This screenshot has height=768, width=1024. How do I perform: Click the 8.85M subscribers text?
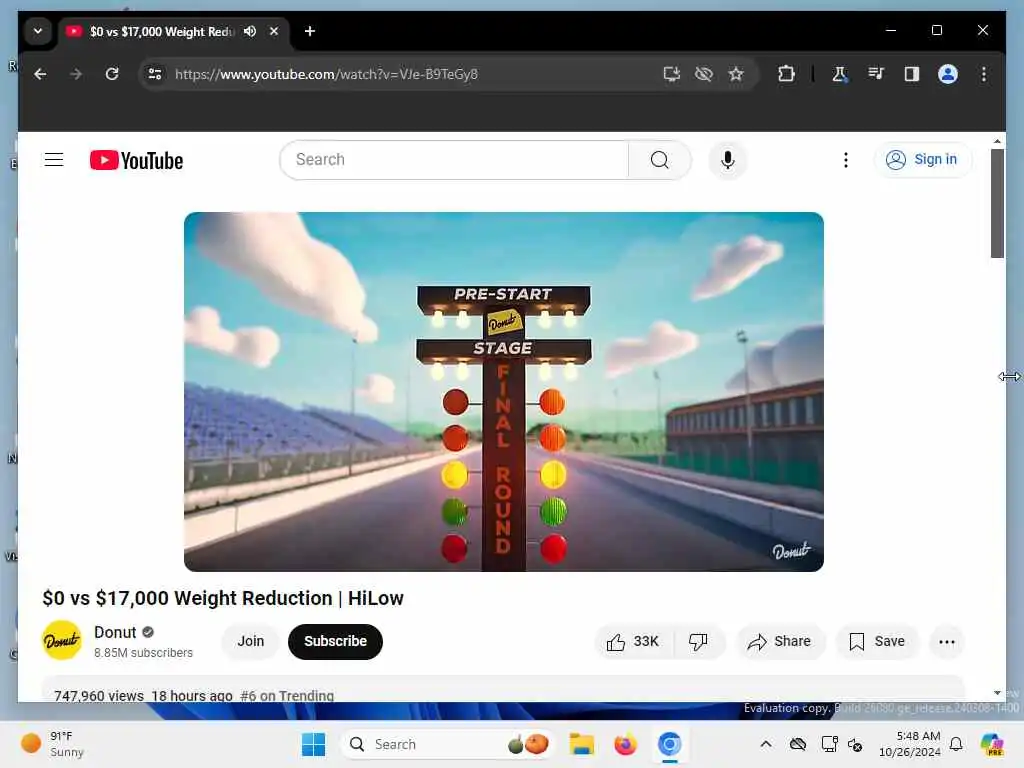coord(143,652)
